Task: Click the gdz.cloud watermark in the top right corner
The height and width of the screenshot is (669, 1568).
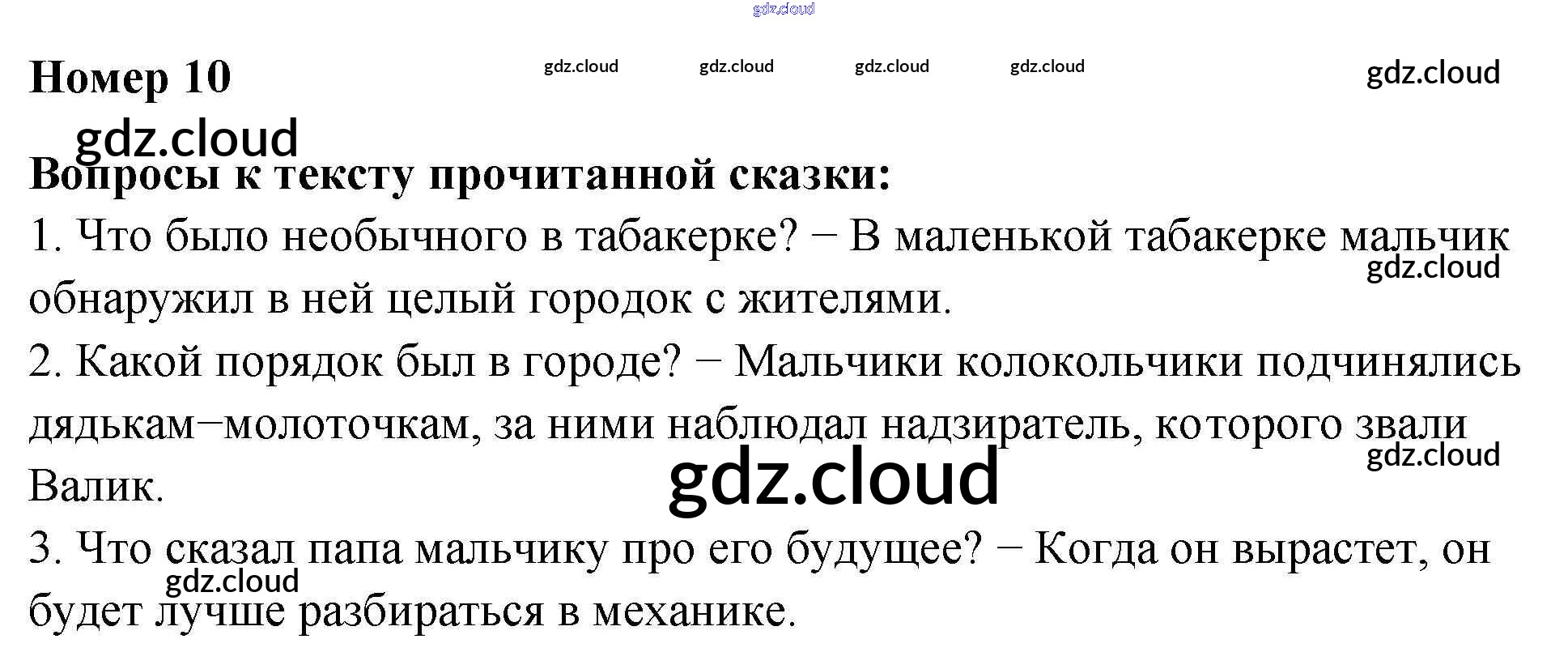Action: click(1432, 73)
